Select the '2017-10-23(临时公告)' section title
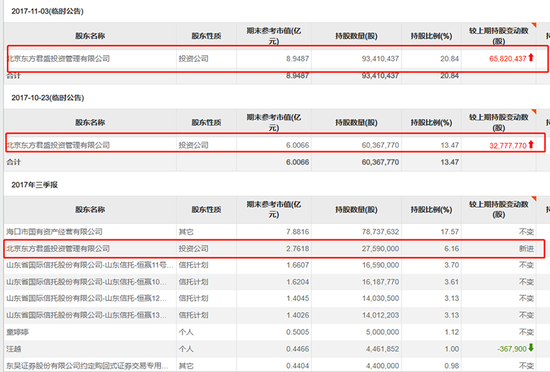 point(48,98)
